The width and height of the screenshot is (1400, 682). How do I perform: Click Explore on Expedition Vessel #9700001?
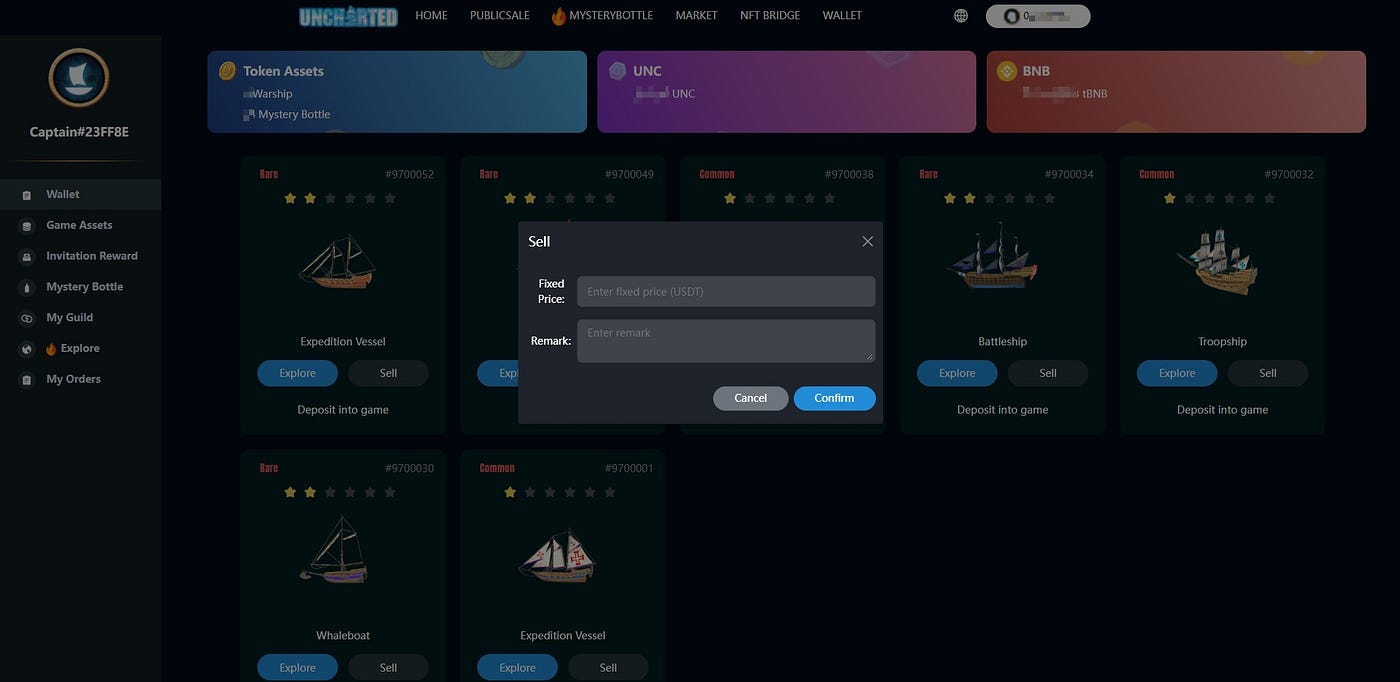click(517, 667)
